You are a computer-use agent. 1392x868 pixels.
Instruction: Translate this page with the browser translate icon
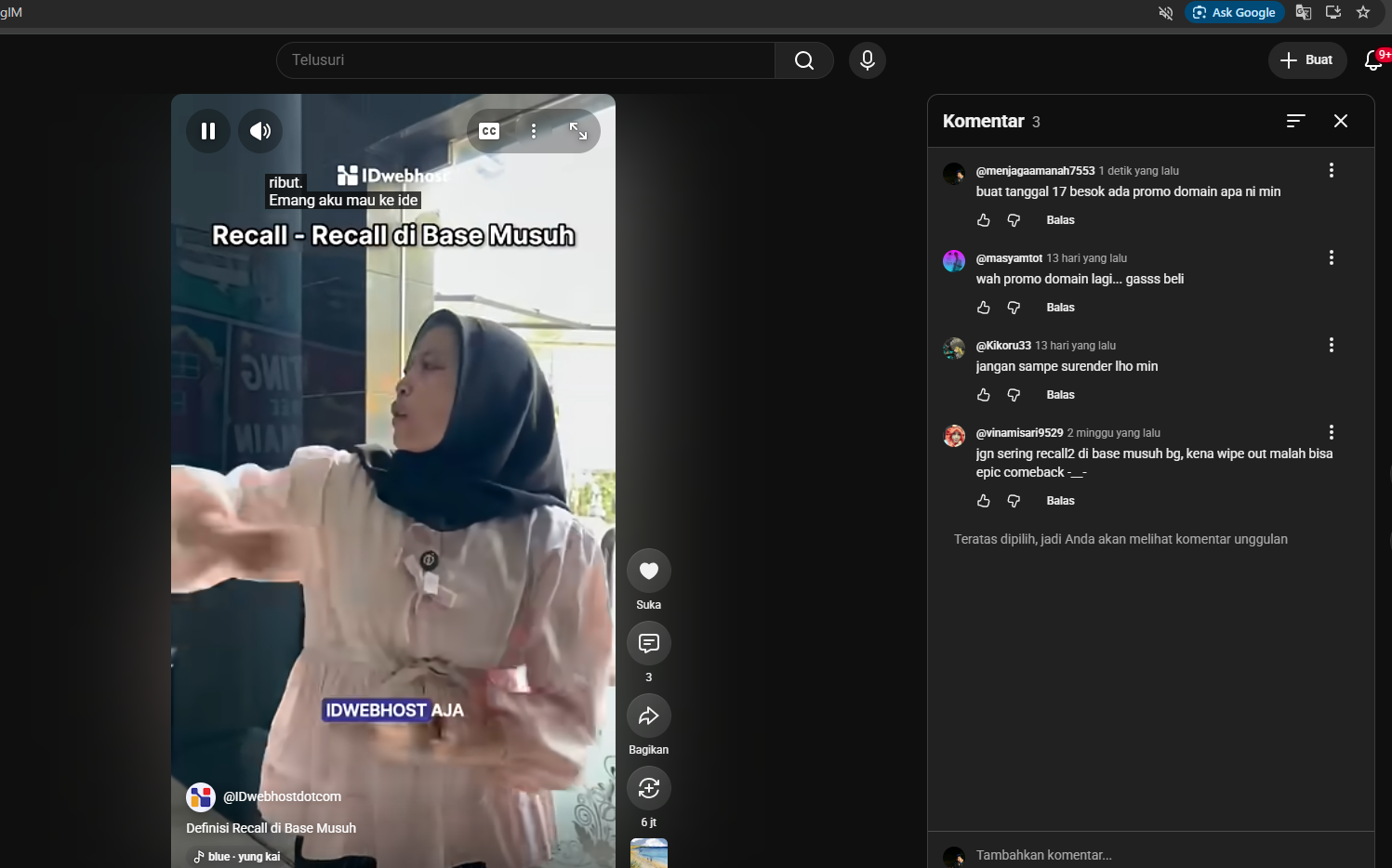pyautogui.click(x=1304, y=12)
